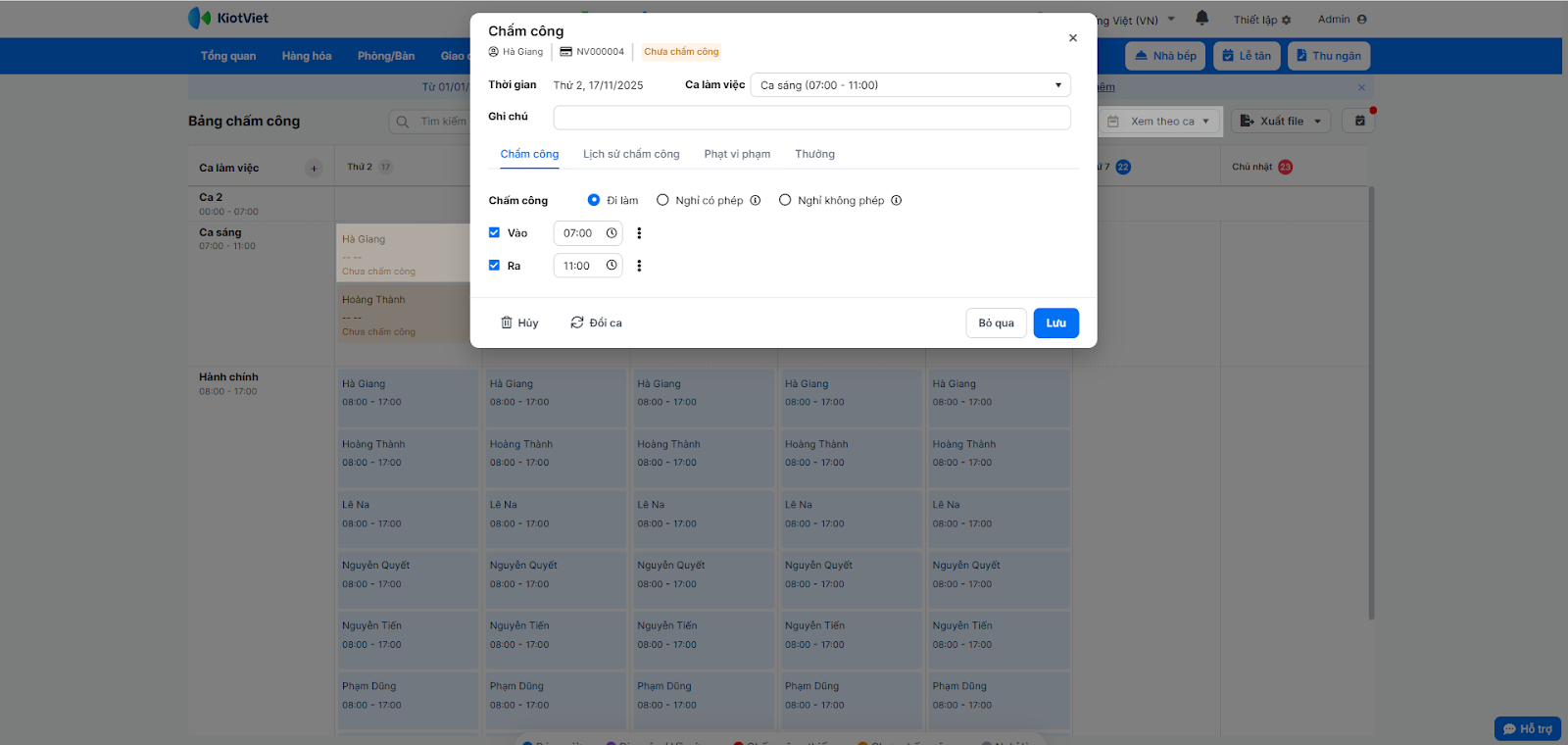Click the Bỏ qua button
The image size is (1568, 745).
point(997,323)
